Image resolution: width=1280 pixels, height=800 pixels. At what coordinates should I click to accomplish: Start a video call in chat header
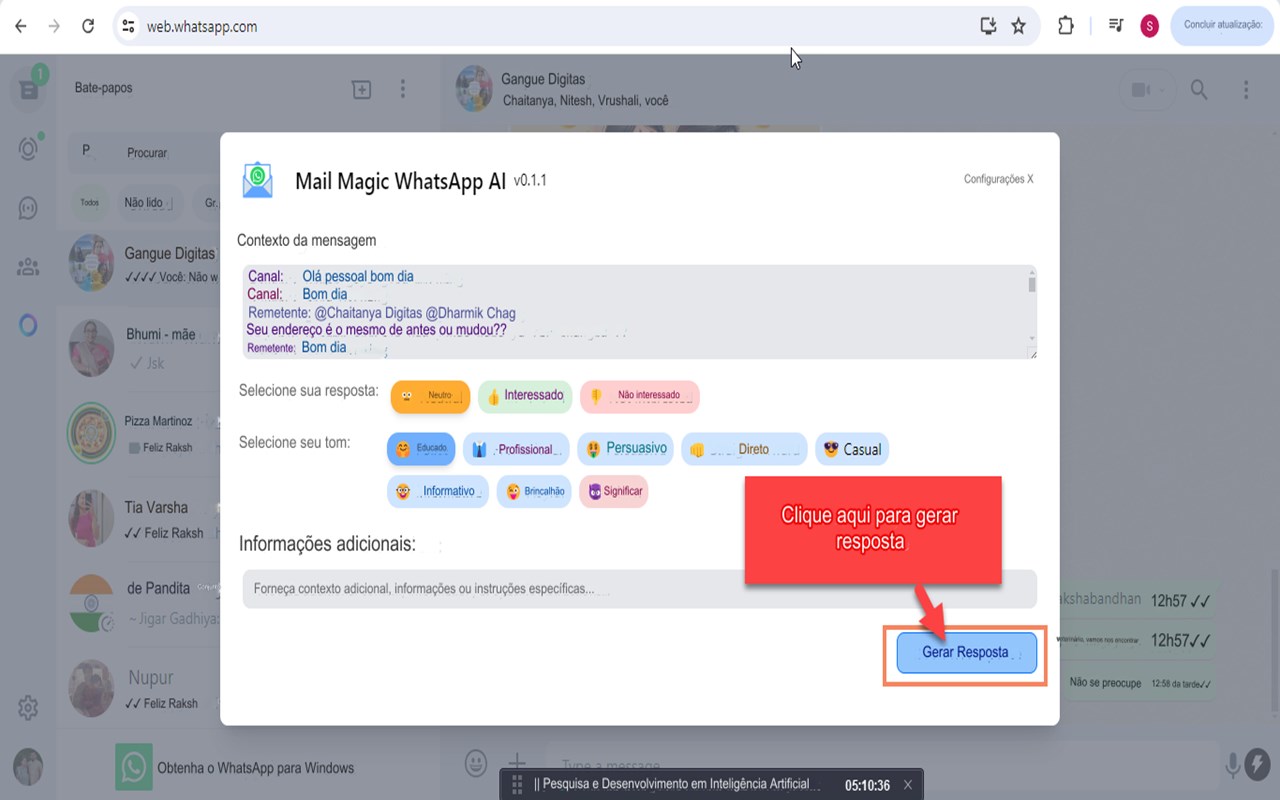1147,90
